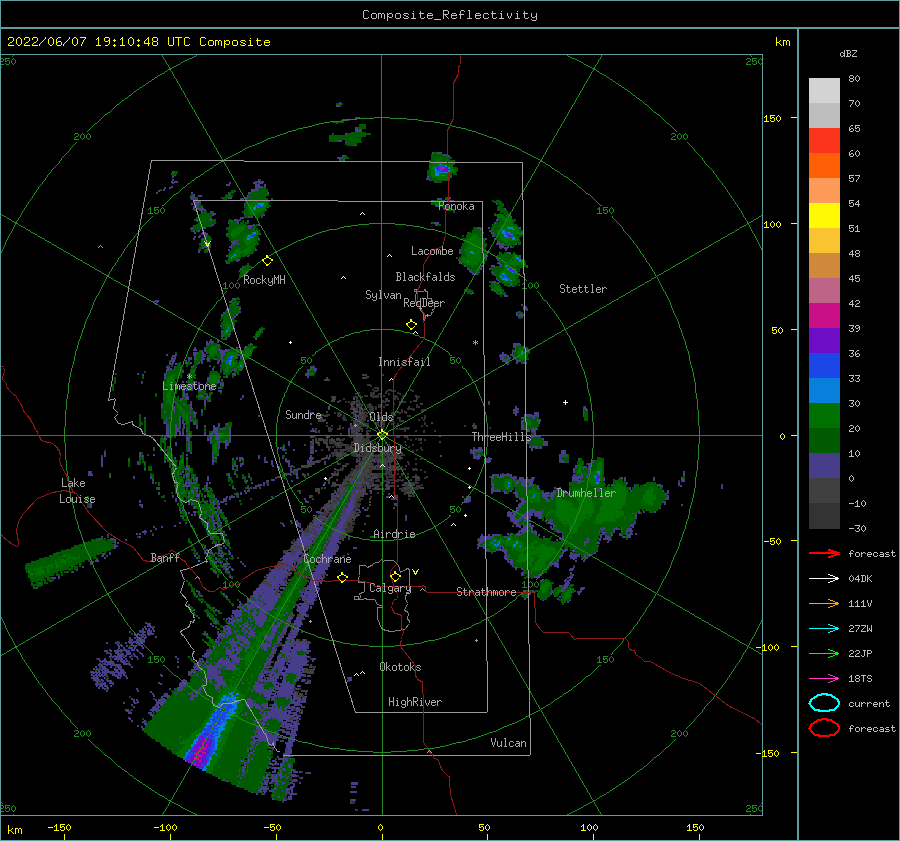Pick the yellow 54-51 dBZ swatch

click(x=824, y=216)
